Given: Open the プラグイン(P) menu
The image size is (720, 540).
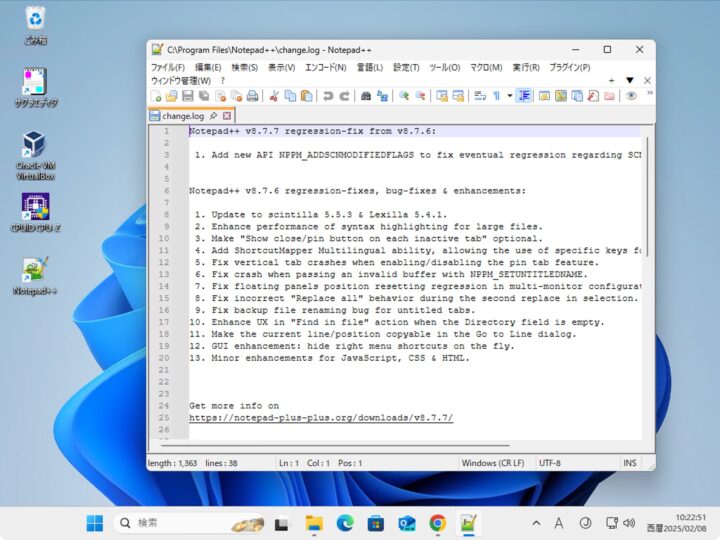Looking at the screenshot, I should click(x=569, y=67).
